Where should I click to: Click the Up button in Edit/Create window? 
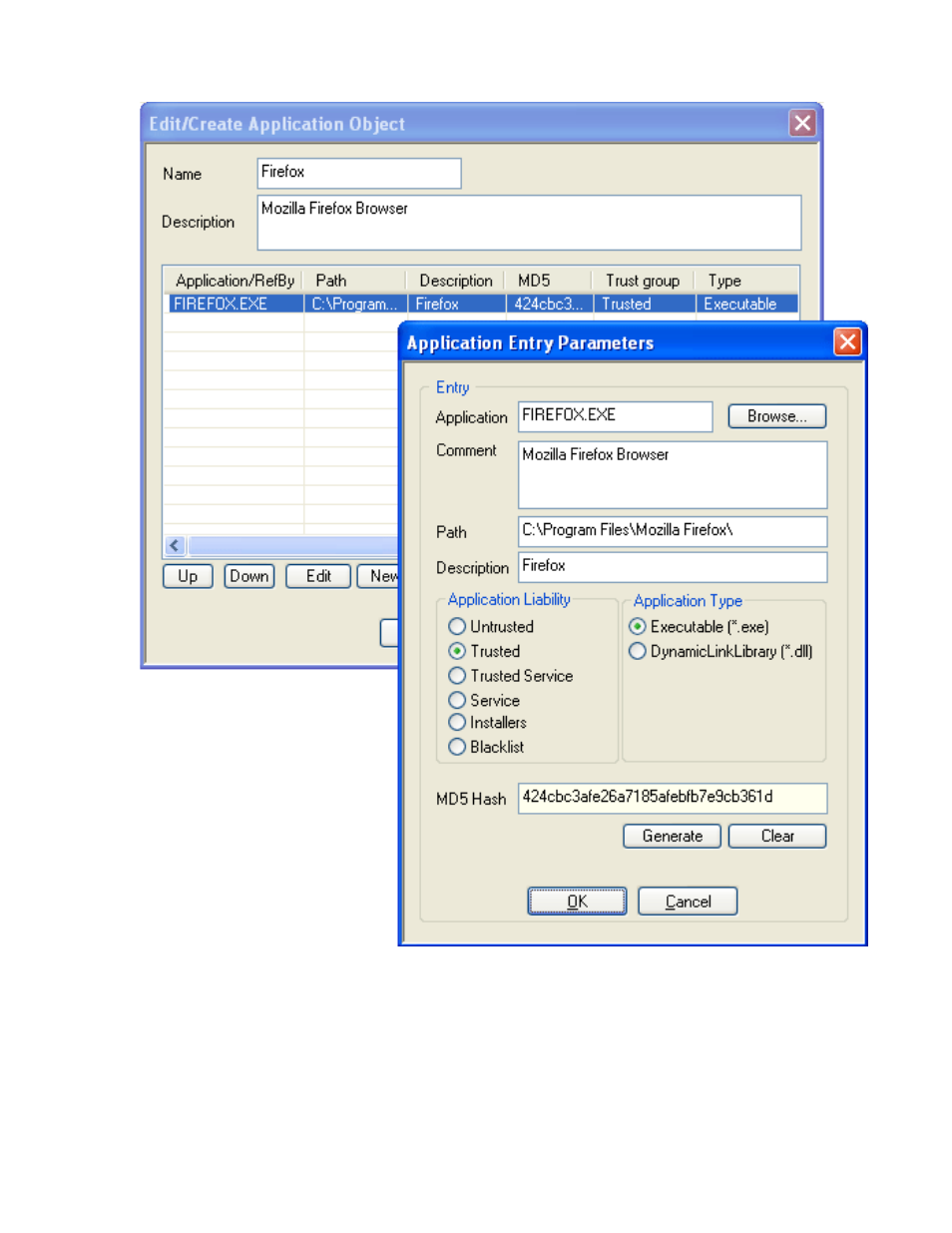[188, 576]
